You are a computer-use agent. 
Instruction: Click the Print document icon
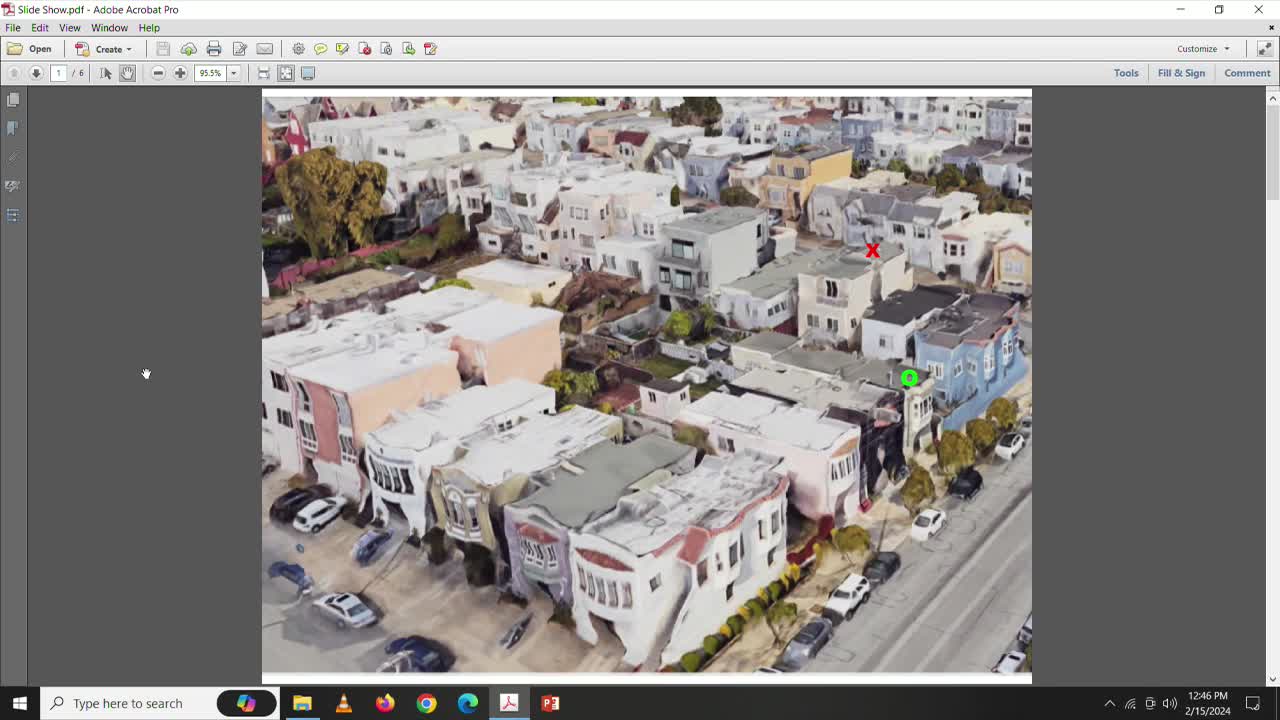click(x=214, y=48)
